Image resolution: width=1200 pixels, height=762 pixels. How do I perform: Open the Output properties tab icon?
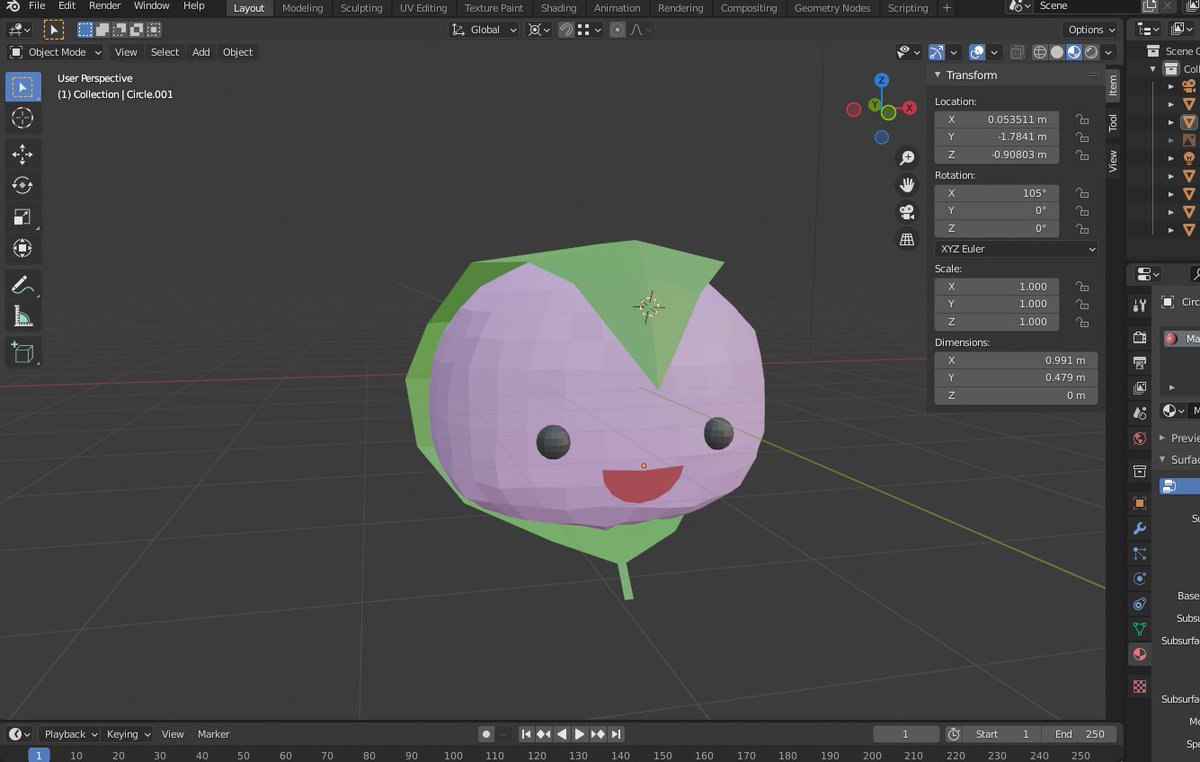[1139, 362]
